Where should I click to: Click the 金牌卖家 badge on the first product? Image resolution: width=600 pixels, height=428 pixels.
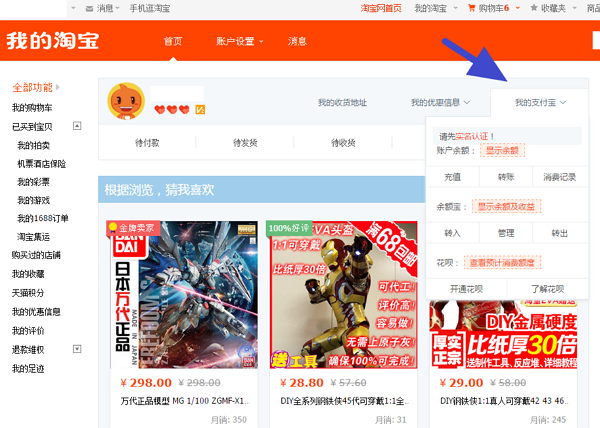[x=133, y=228]
